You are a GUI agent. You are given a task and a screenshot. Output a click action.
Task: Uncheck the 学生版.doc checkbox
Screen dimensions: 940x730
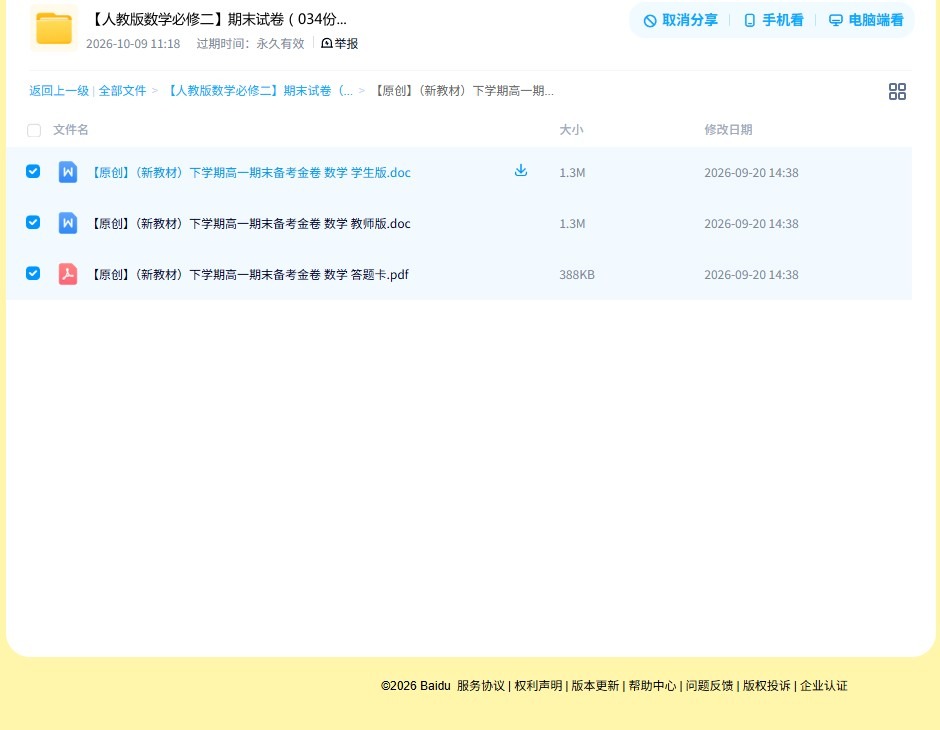pyautogui.click(x=33, y=171)
